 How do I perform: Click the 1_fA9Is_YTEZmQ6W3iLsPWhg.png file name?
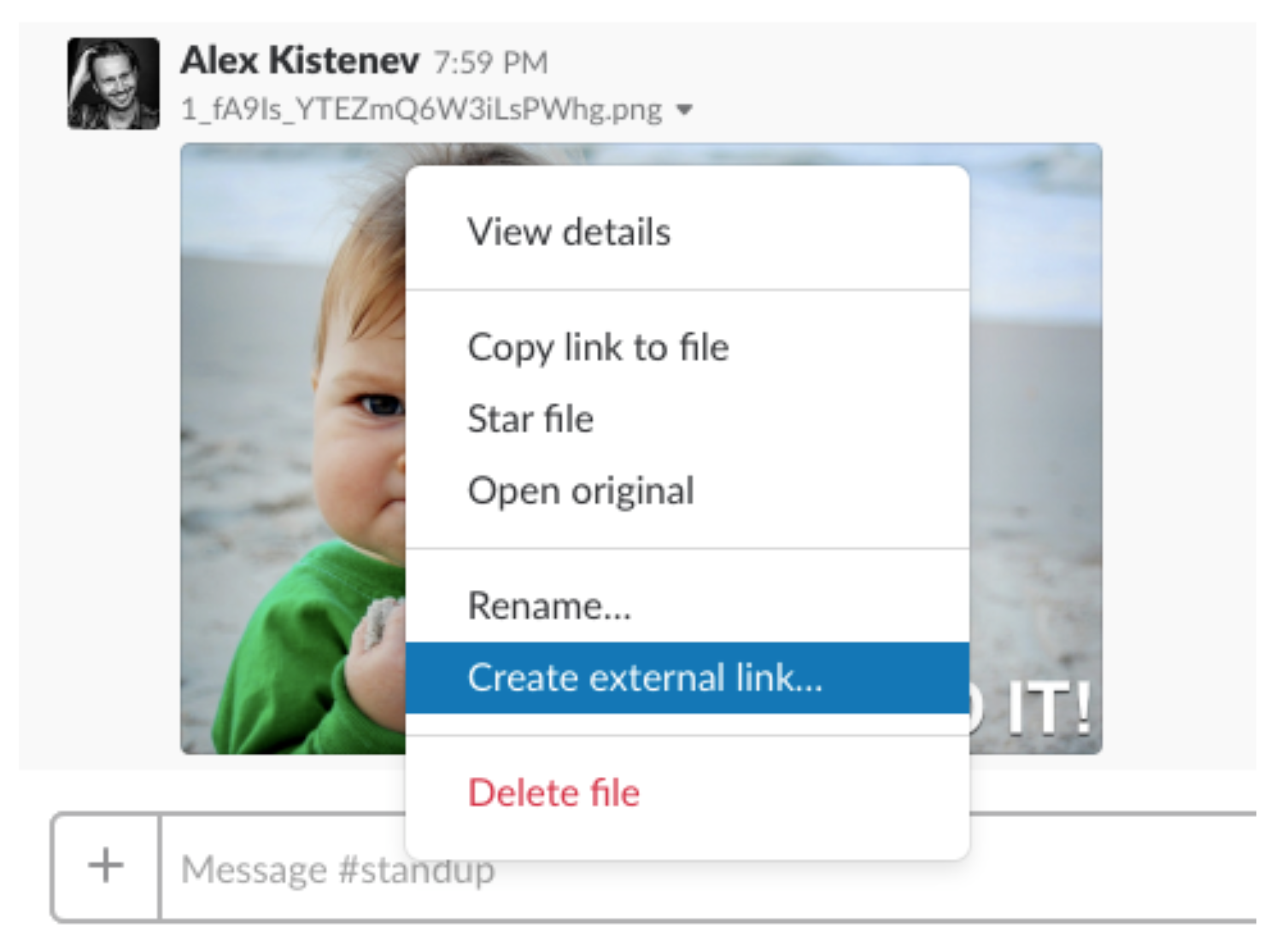click(421, 110)
